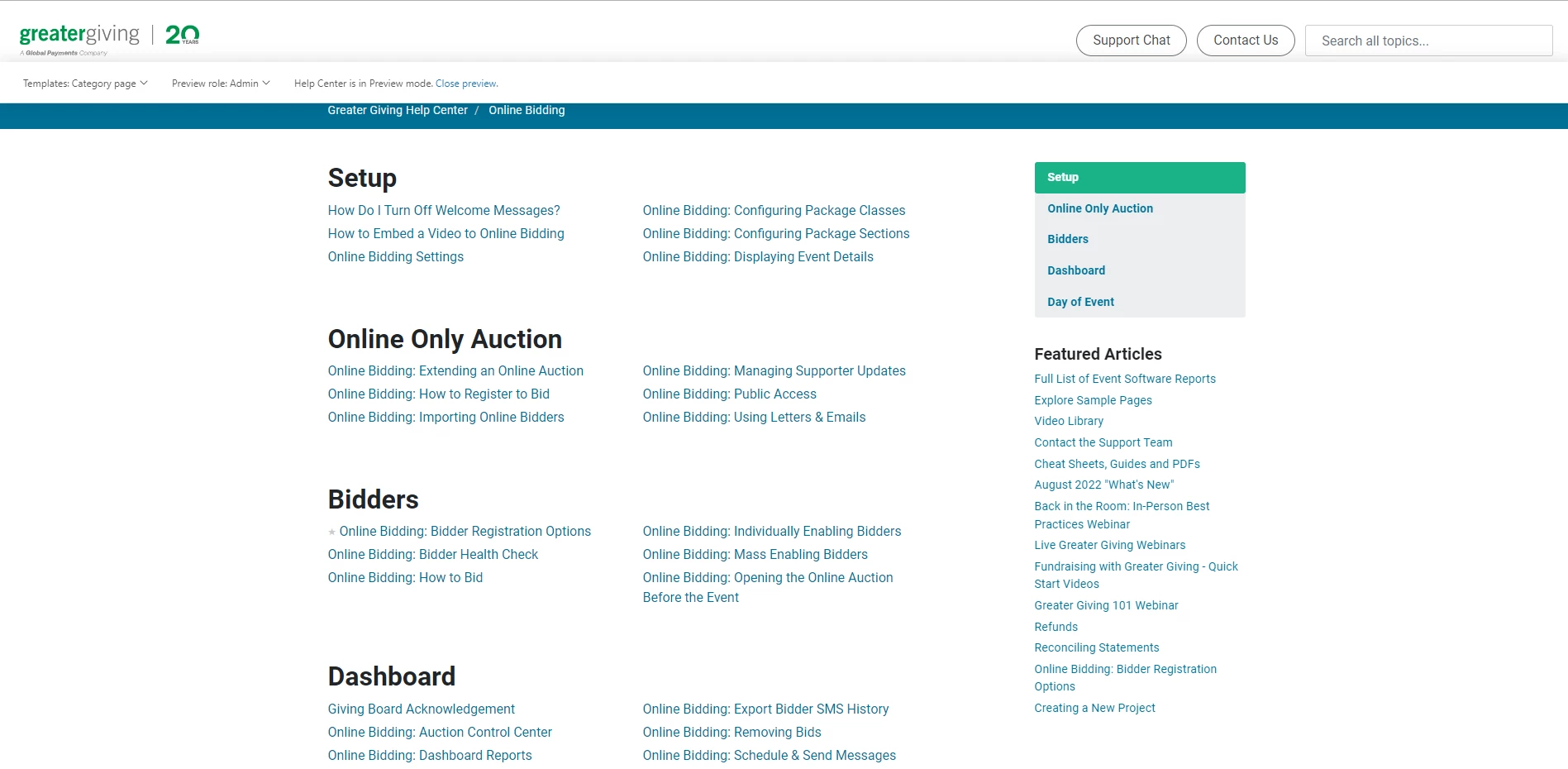
Task: Click the Close preview link
Action: tap(466, 84)
